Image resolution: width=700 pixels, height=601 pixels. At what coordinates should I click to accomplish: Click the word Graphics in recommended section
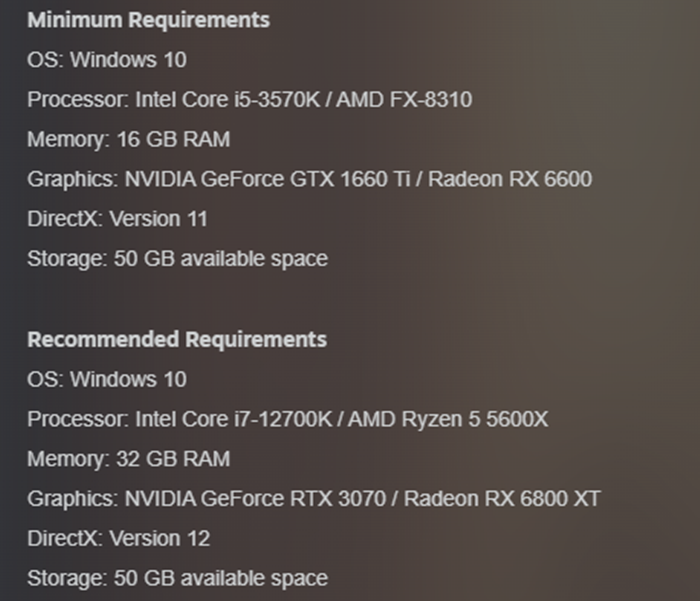tap(72, 499)
